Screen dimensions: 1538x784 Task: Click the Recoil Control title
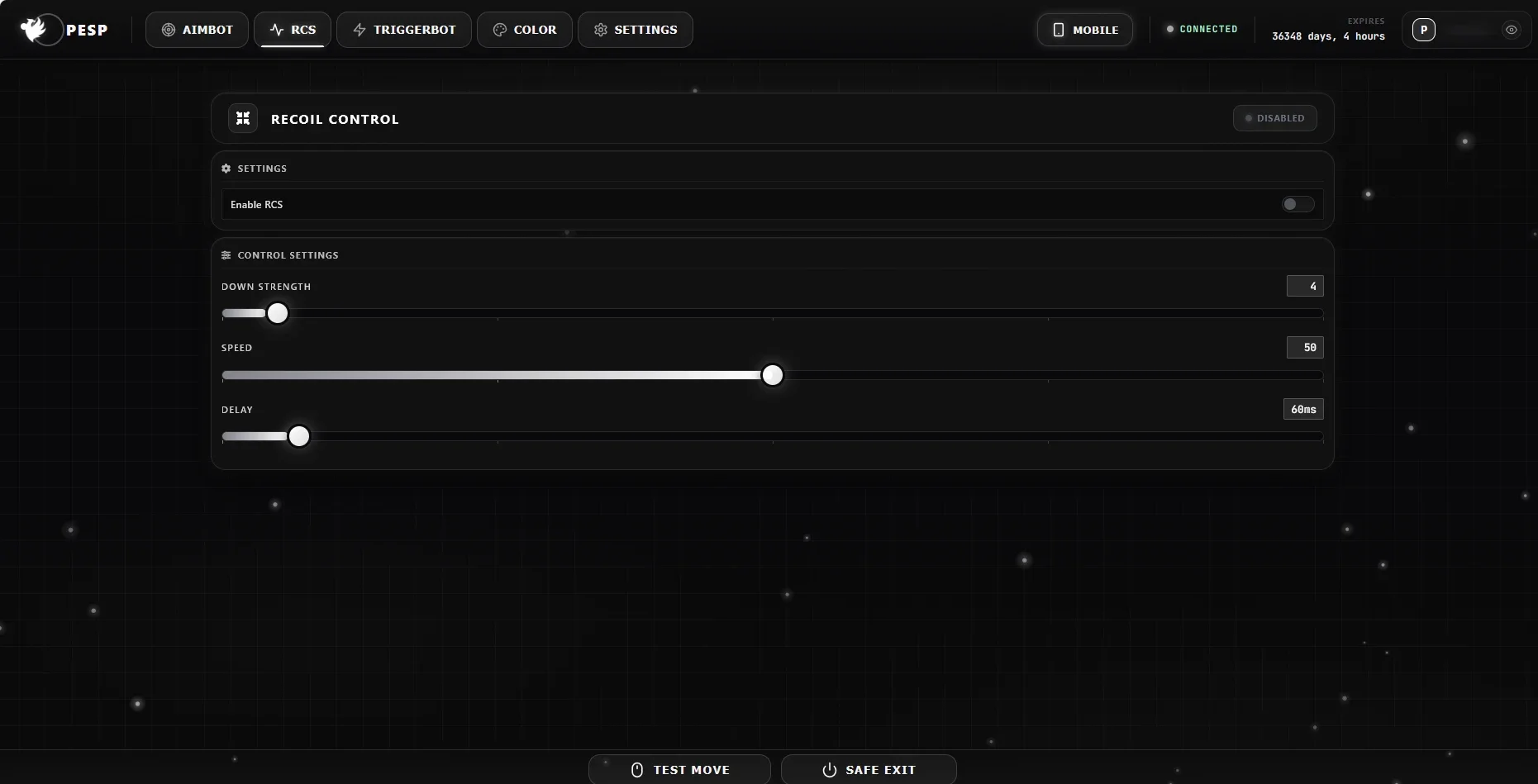(335, 119)
